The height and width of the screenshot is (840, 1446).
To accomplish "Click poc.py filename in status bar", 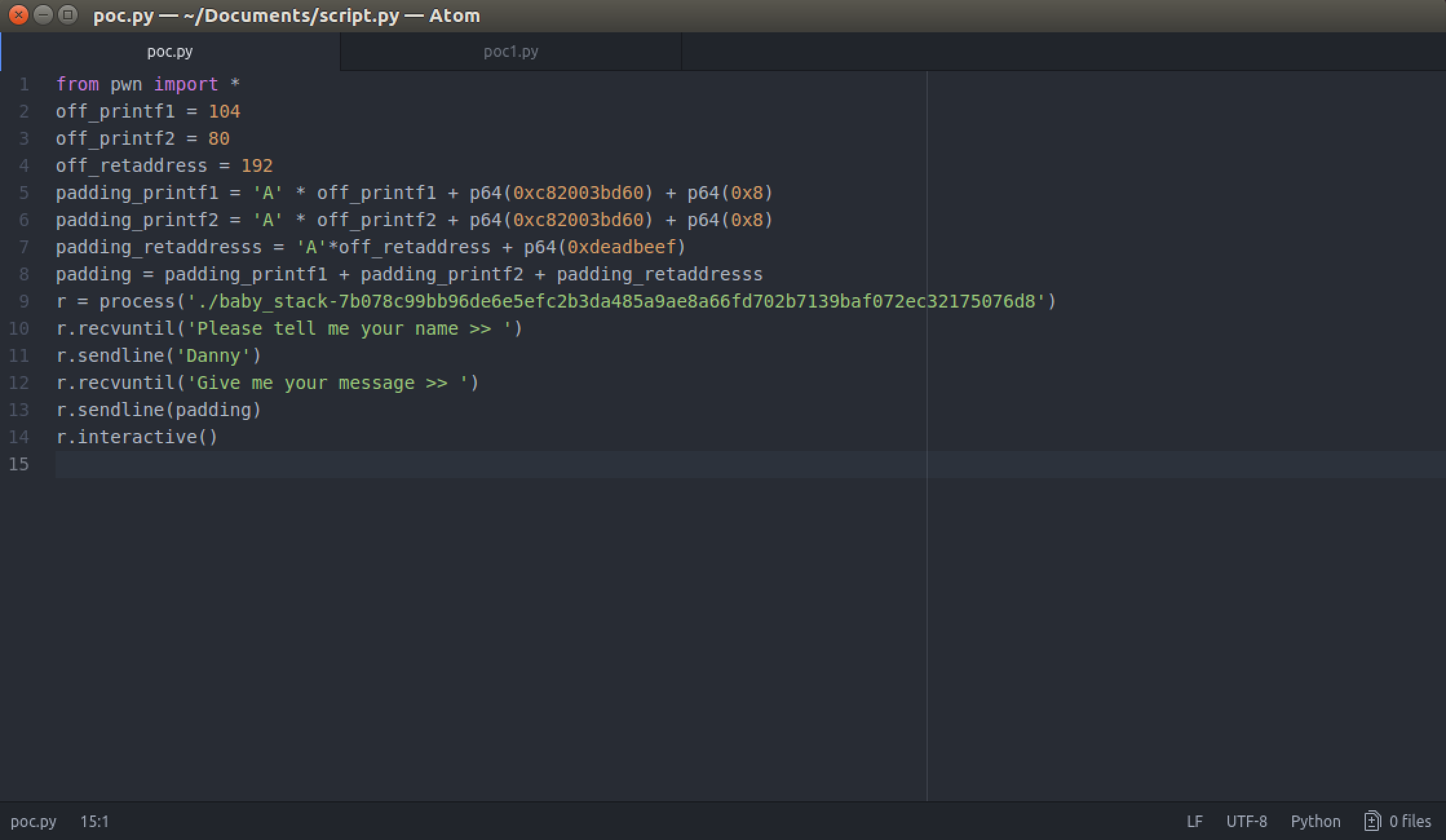I will [34, 821].
